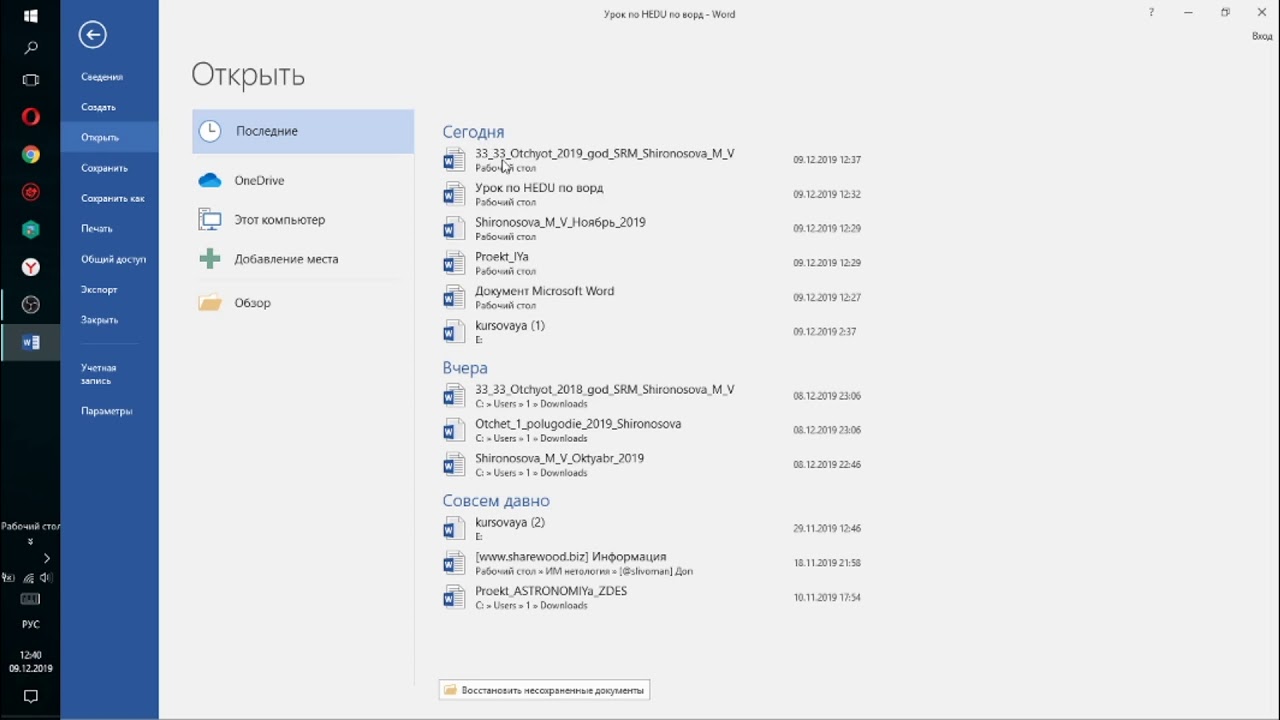Launch Yandex Browser from the taskbar
The height and width of the screenshot is (720, 1280).
(31, 267)
